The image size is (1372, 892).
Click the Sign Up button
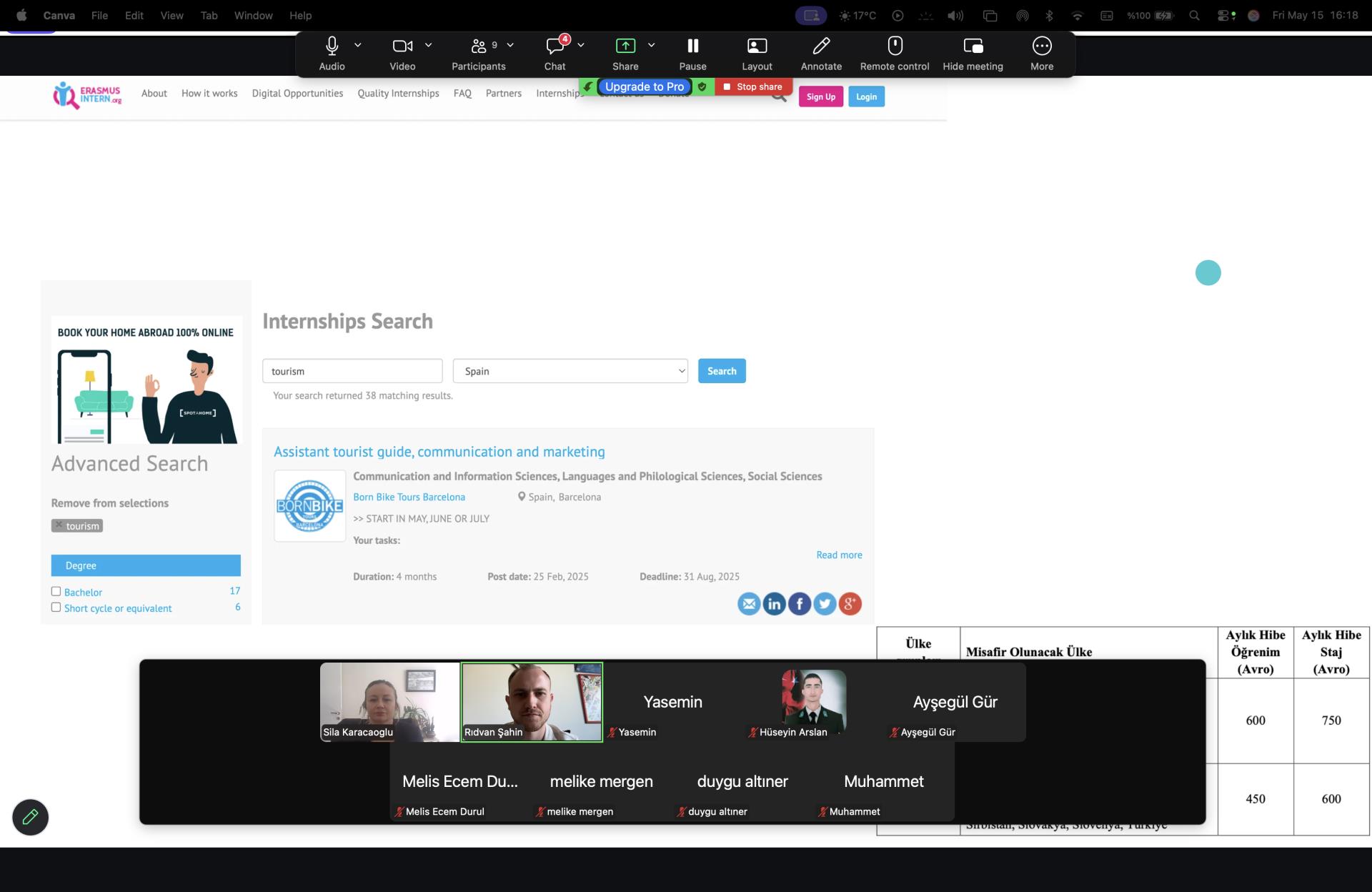[x=820, y=96]
